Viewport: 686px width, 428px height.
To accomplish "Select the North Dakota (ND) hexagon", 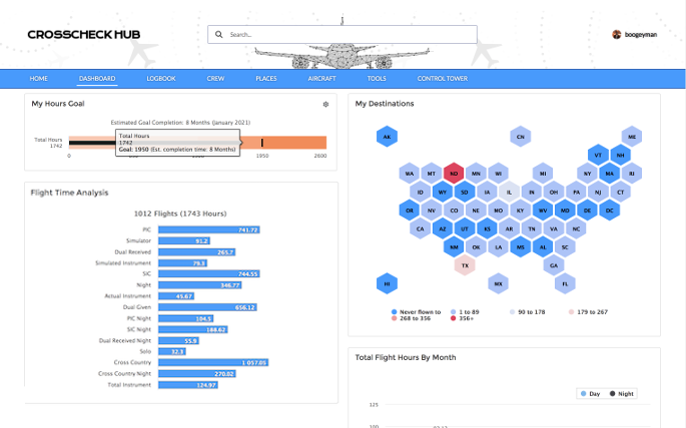I will [453, 173].
